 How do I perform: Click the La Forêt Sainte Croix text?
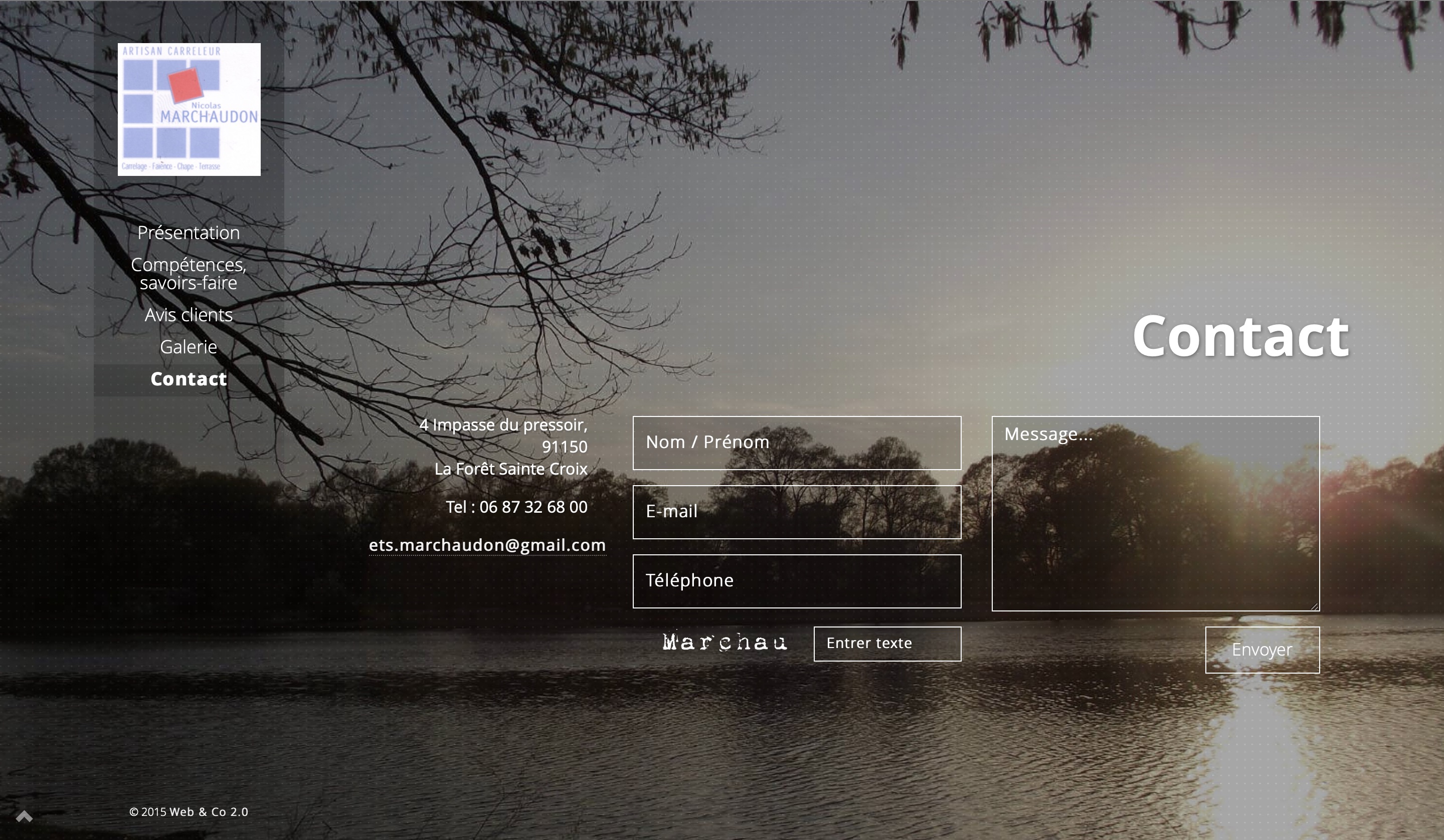click(x=510, y=469)
